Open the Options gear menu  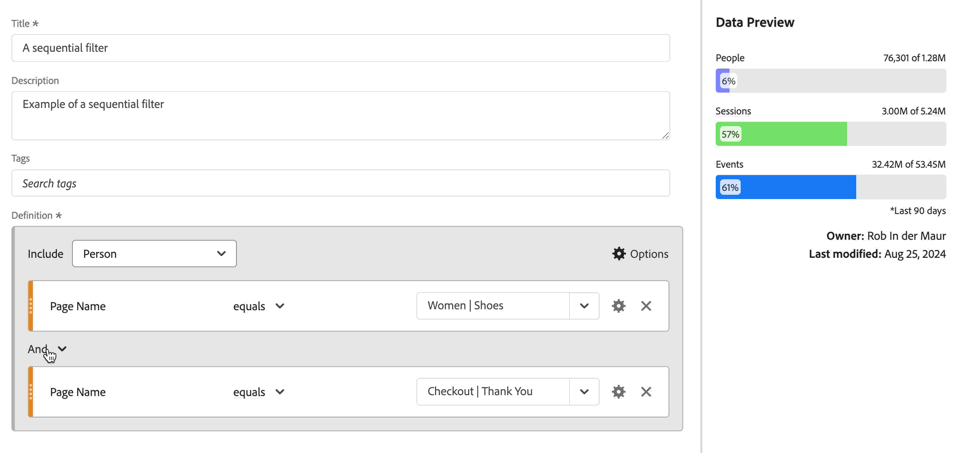[x=640, y=254]
